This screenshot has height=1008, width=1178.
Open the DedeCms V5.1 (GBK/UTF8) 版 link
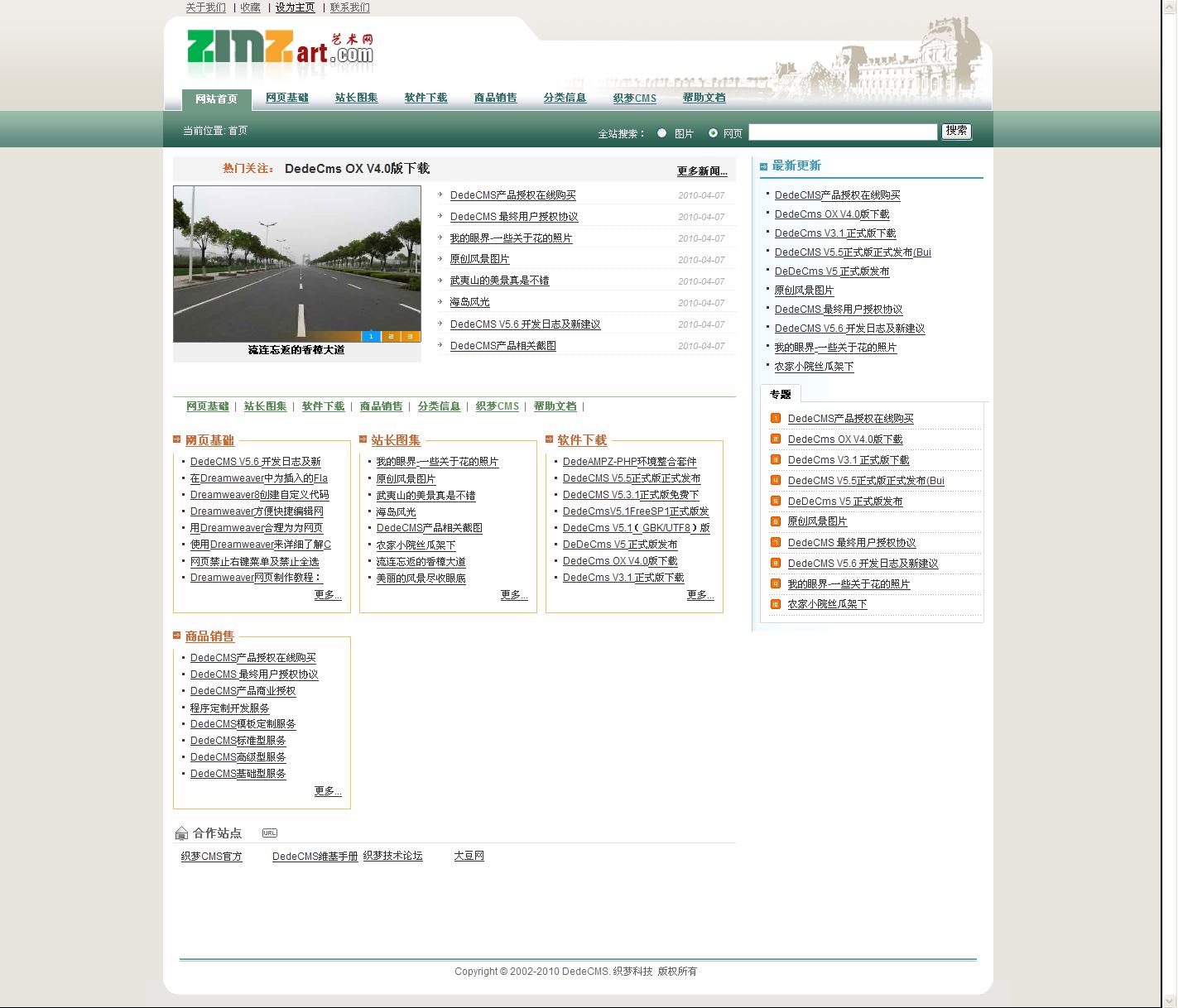pos(637,528)
